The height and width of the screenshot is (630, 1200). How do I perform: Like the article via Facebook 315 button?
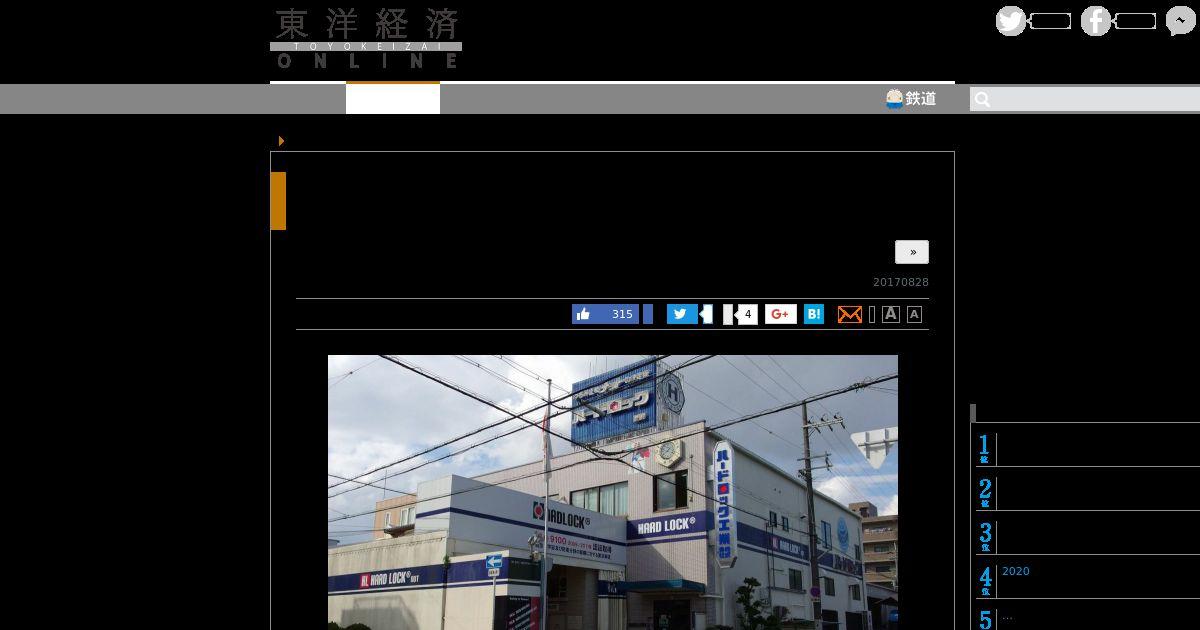tap(605, 314)
